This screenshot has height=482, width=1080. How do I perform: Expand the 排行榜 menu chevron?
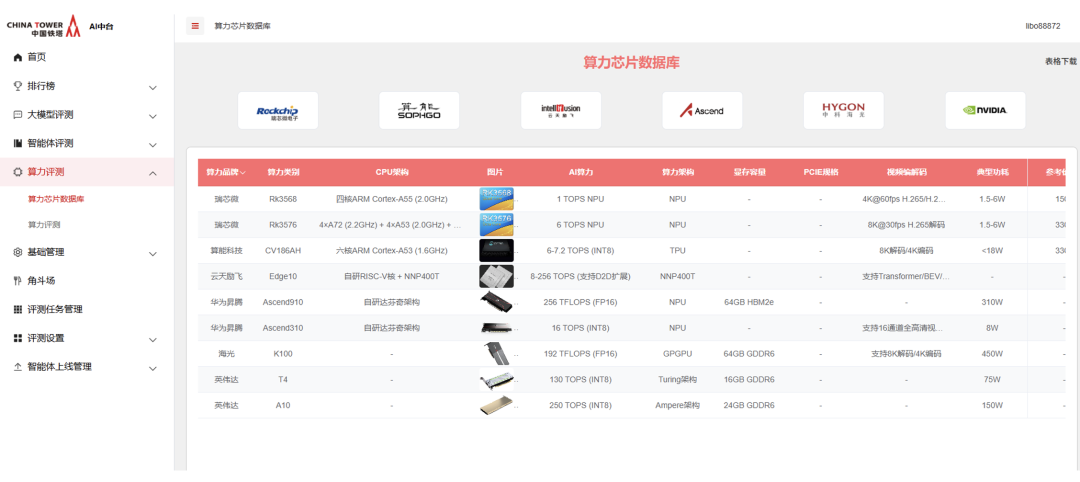[153, 87]
